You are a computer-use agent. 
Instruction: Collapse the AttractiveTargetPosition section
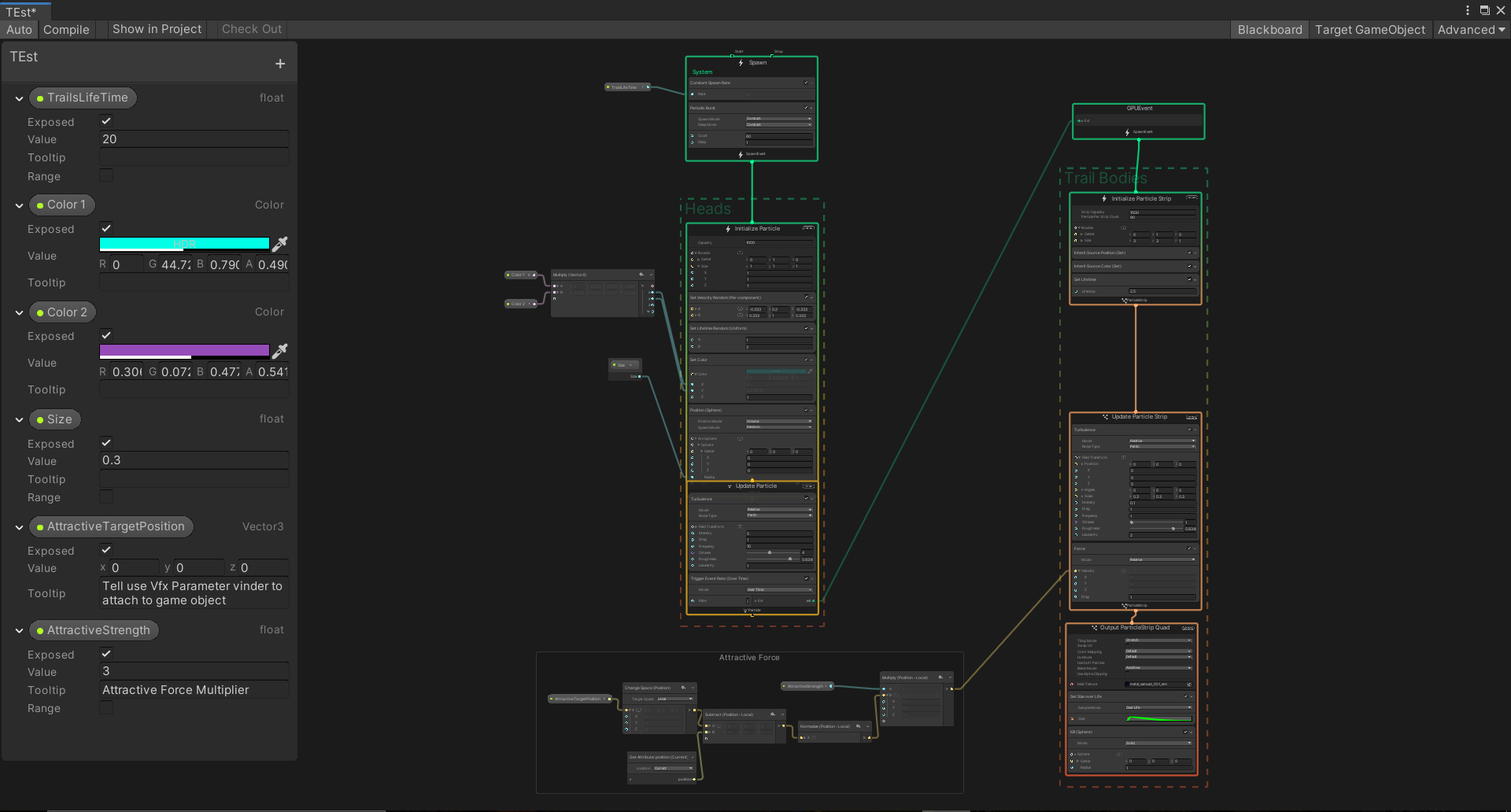pos(19,527)
